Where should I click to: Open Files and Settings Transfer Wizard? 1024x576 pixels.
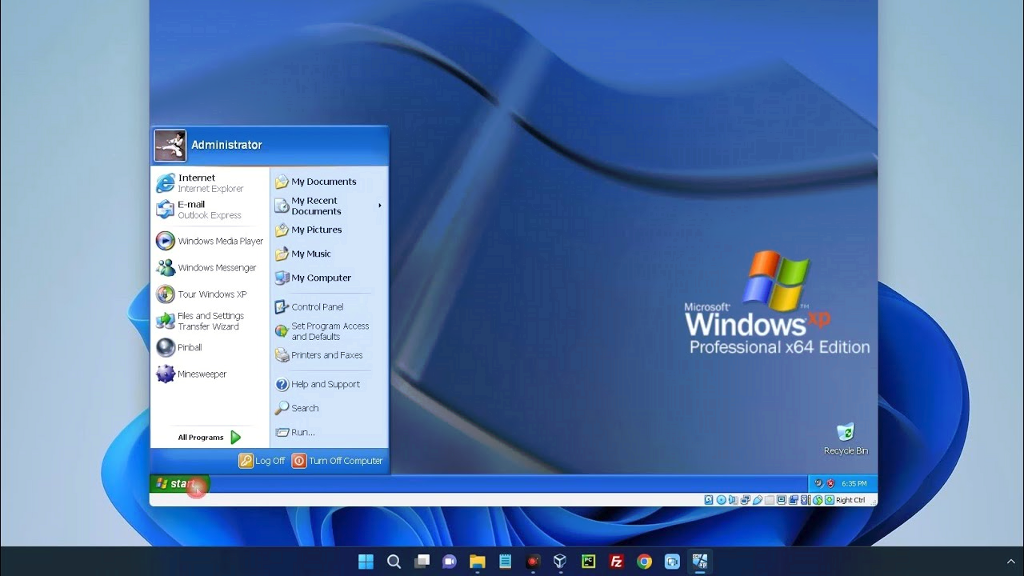pyautogui.click(x=209, y=321)
